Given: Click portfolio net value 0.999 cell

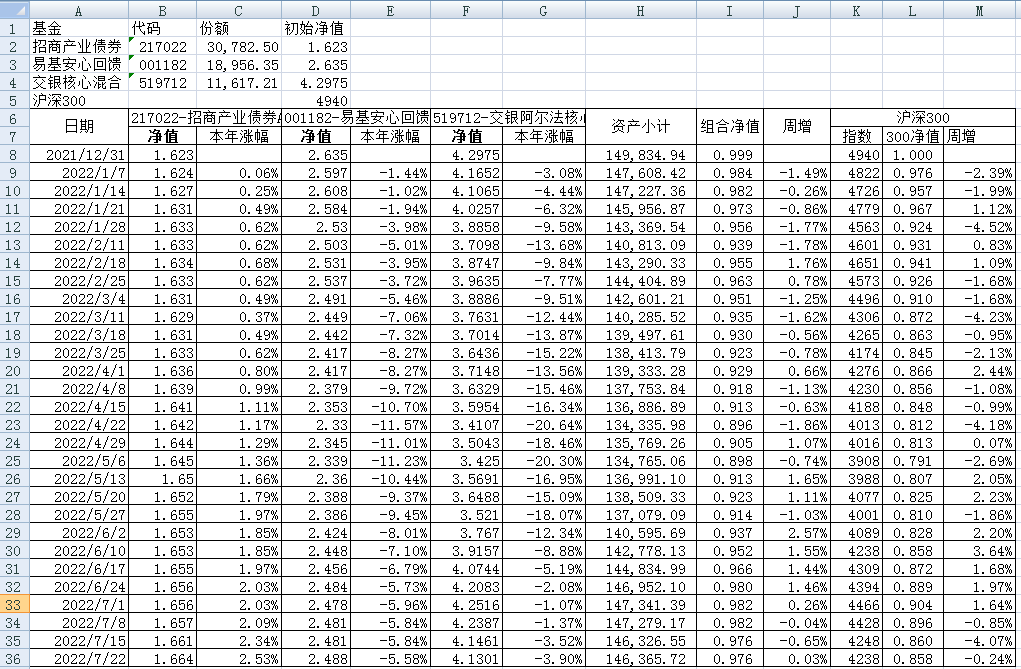Looking at the screenshot, I should 730,154.
